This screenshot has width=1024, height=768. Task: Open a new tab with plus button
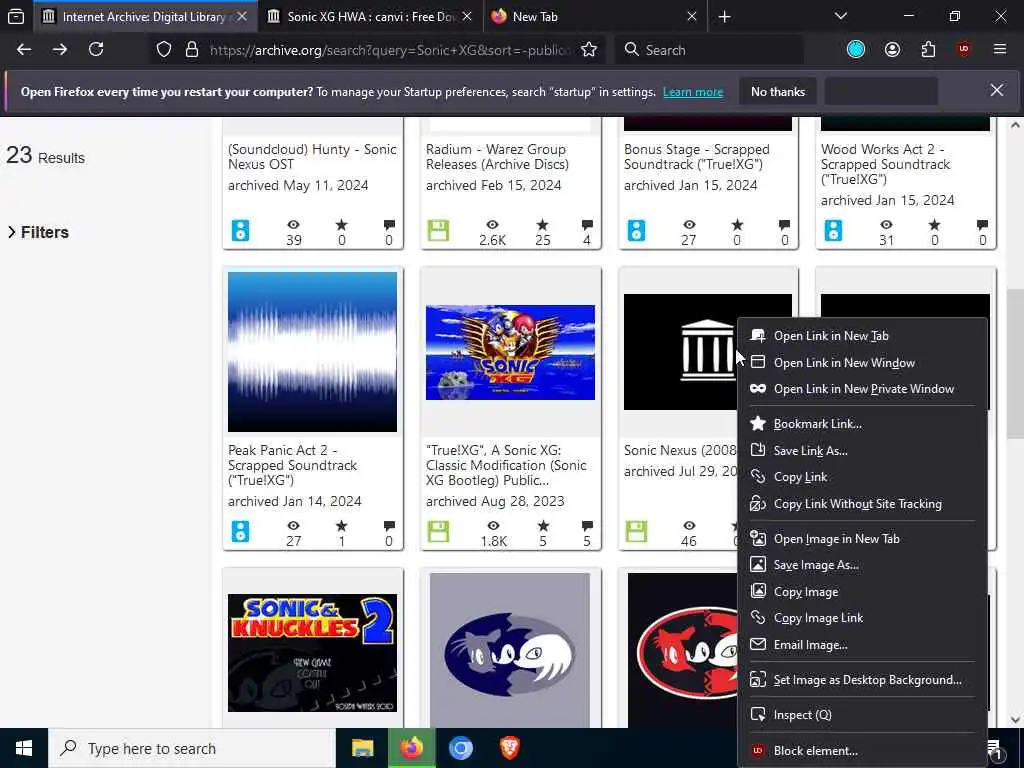[724, 17]
